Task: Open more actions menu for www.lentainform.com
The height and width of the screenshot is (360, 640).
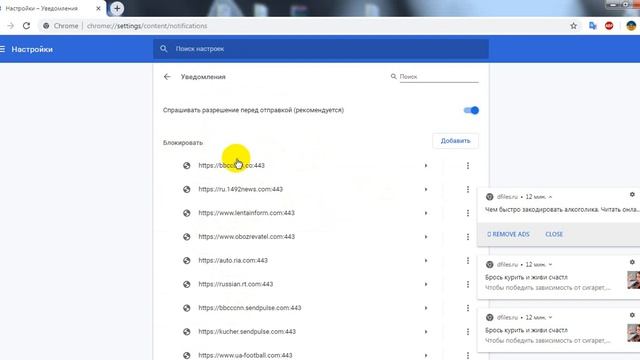Action: pyautogui.click(x=468, y=213)
